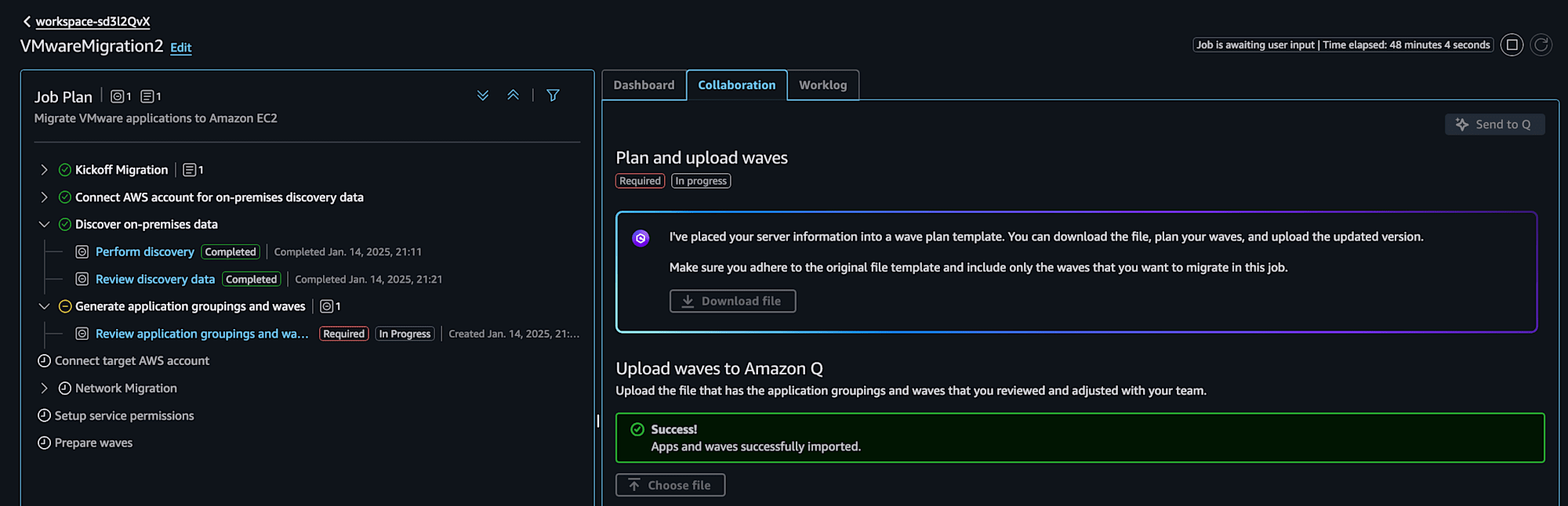Select the Setup service permissions step
This screenshot has width=1568, height=506.
124,416
